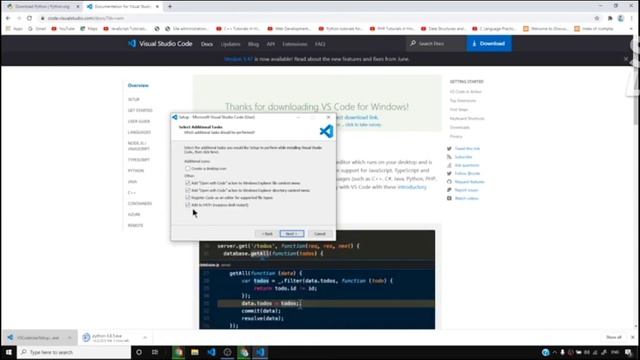The width and height of the screenshot is (640, 360).
Task: Click the taskbar search box
Action: pos(73,352)
